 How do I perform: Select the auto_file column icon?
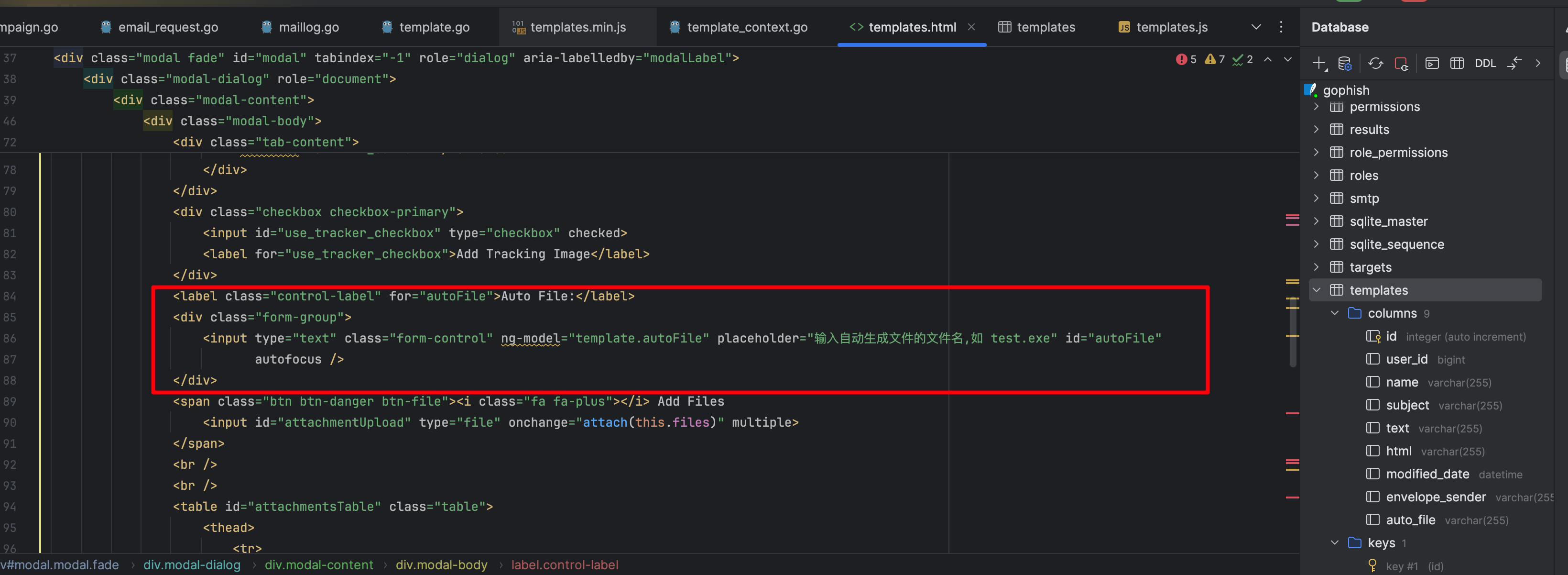1372,520
